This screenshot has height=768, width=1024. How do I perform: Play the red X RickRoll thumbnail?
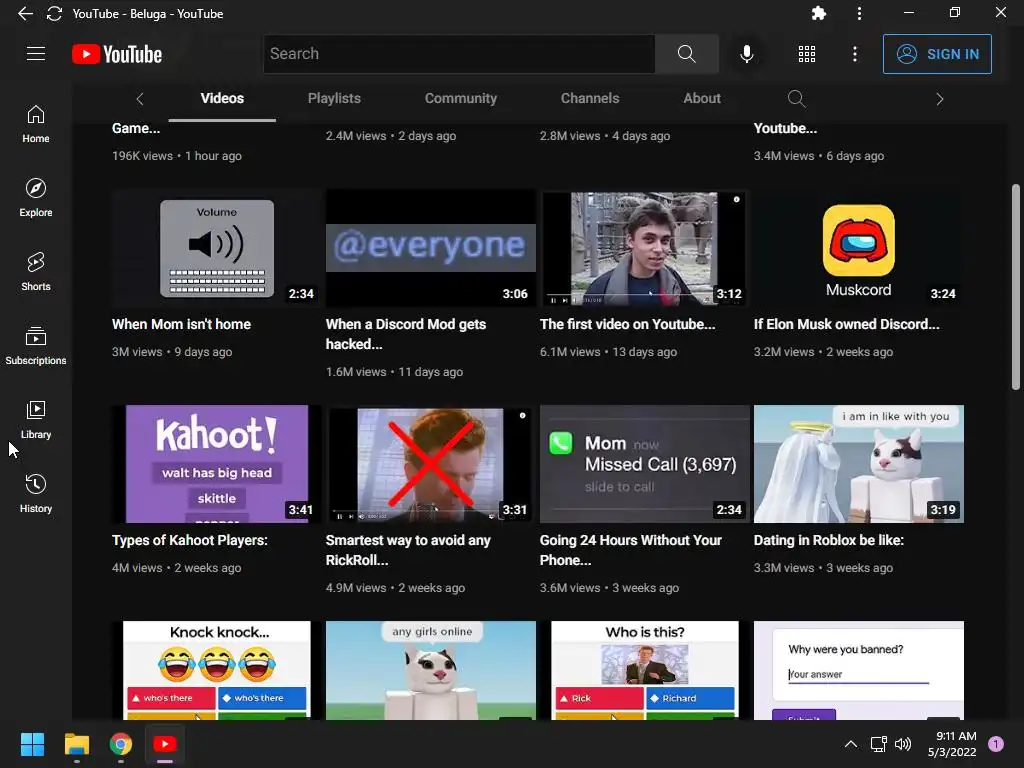(430, 464)
